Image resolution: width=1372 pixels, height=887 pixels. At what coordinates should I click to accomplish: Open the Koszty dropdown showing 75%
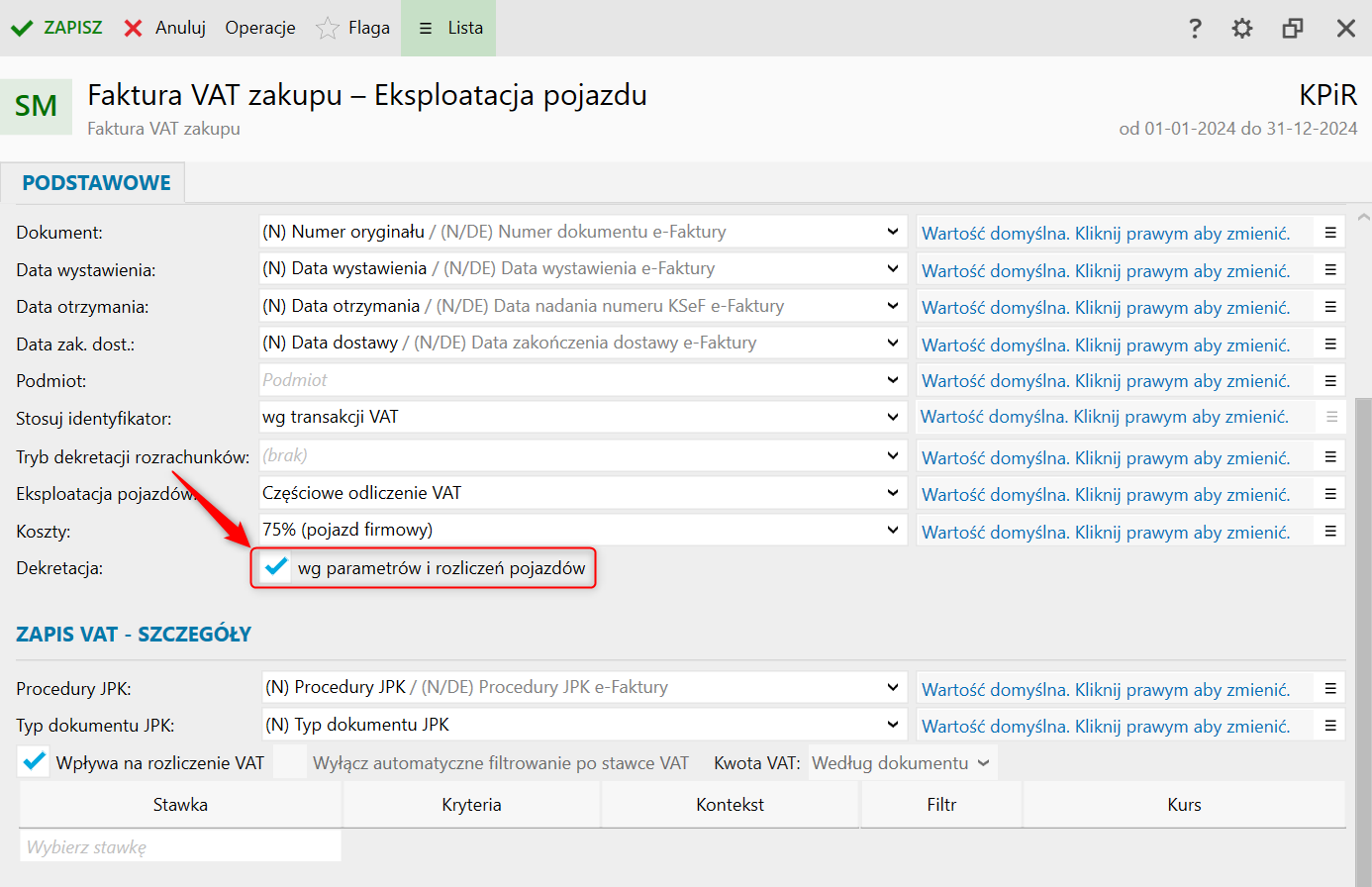(x=893, y=530)
